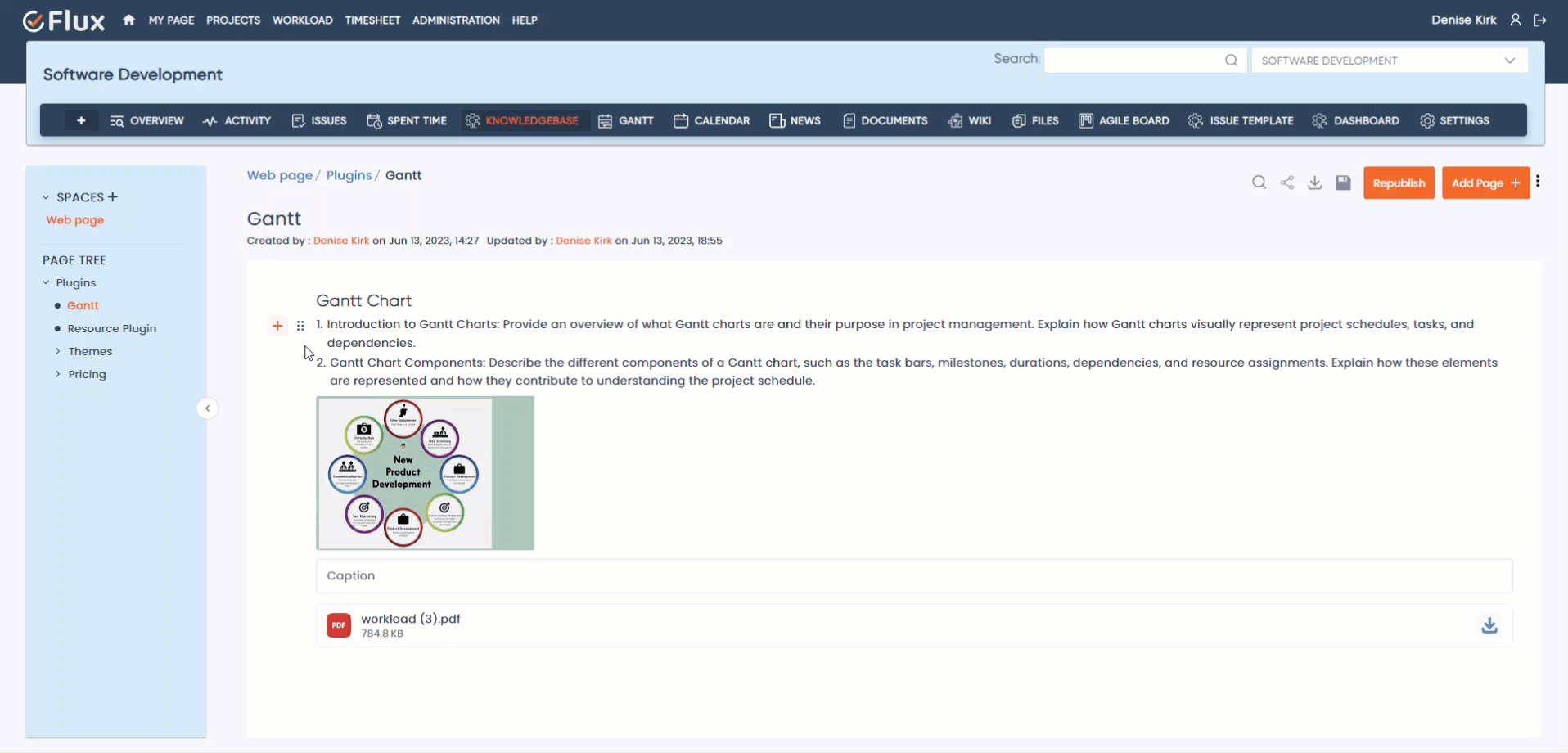This screenshot has height=753, width=1568.
Task: Grab the block drag handle icon
Action: click(x=300, y=325)
